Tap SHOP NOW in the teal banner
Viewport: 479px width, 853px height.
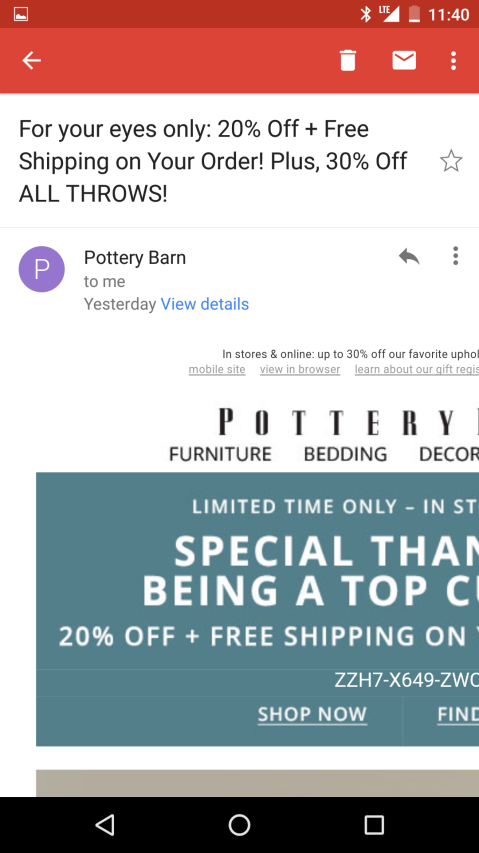point(313,714)
